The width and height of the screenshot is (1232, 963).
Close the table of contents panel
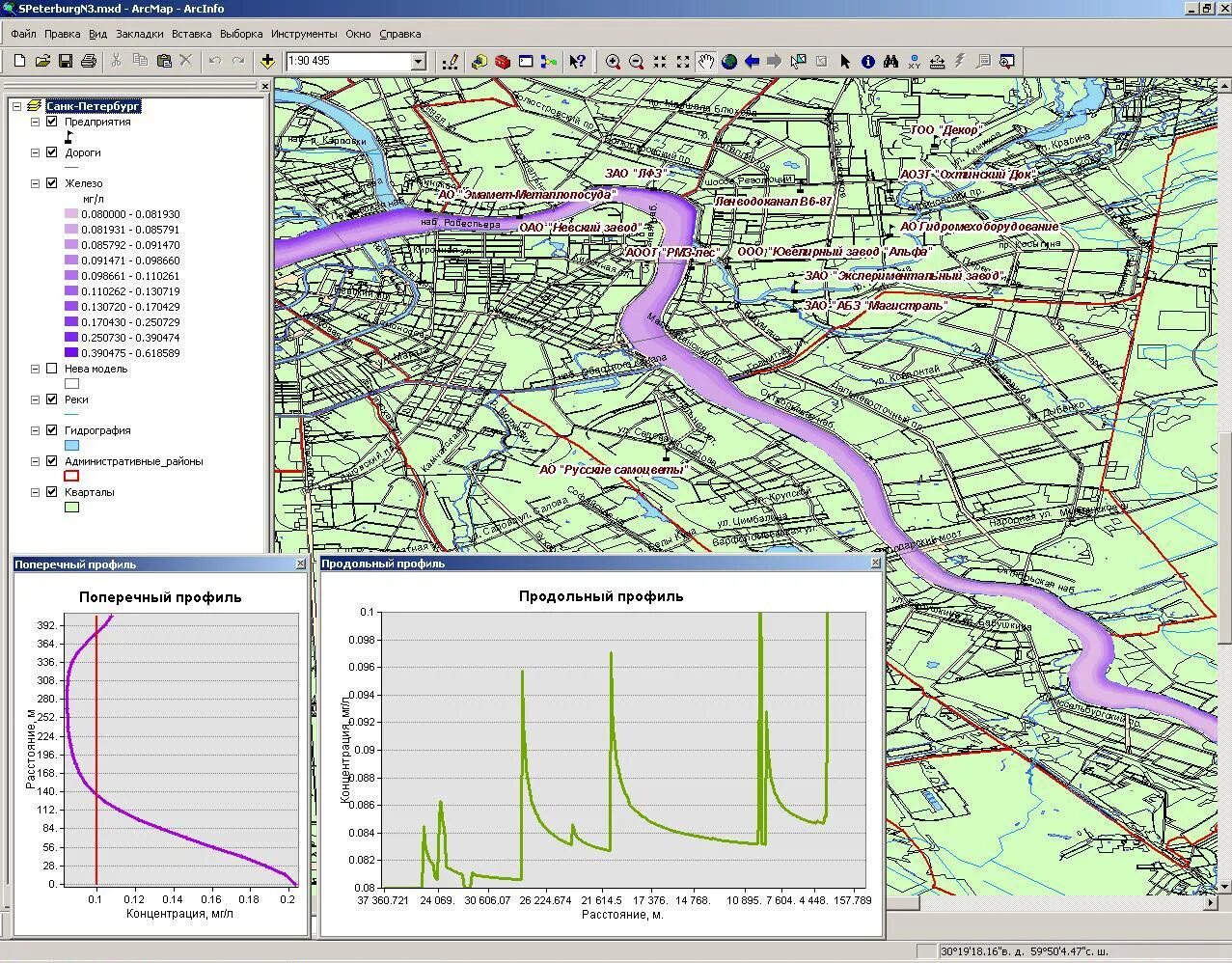pyautogui.click(x=265, y=86)
